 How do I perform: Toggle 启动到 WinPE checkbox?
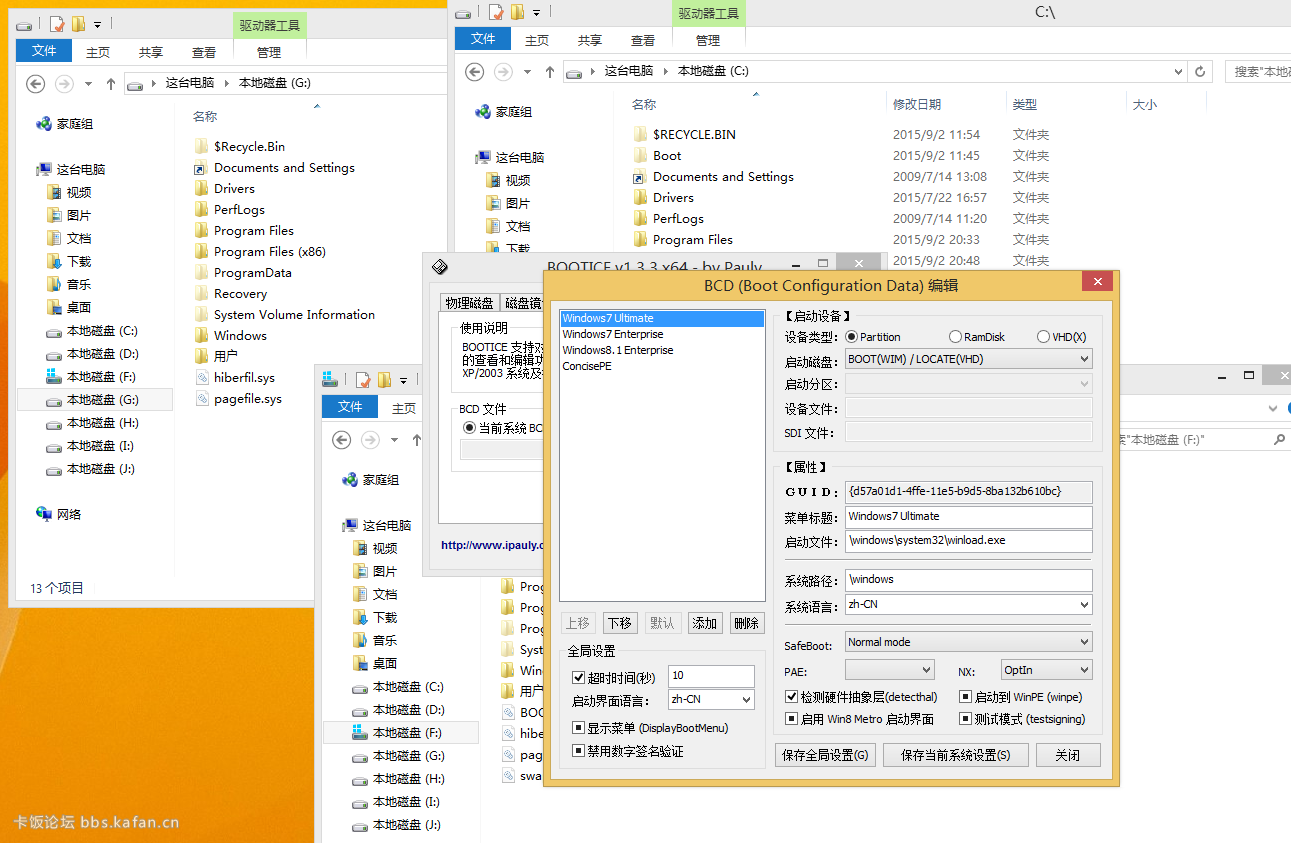[x=966, y=697]
